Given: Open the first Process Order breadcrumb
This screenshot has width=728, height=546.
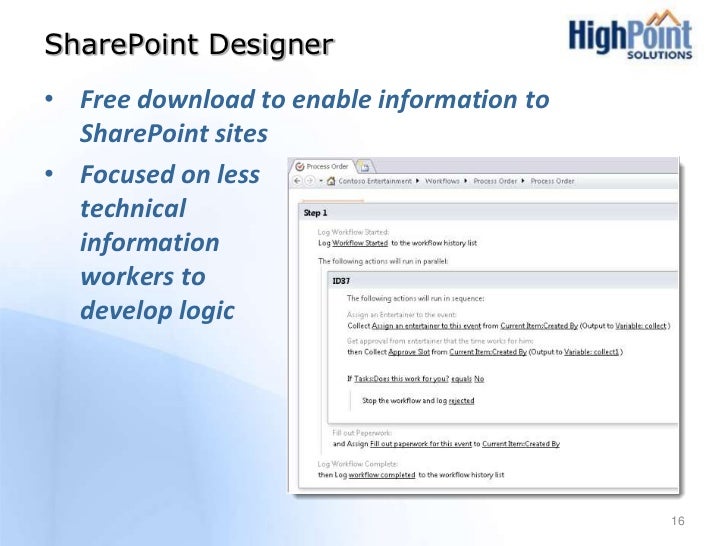Looking at the screenshot, I should [495, 181].
